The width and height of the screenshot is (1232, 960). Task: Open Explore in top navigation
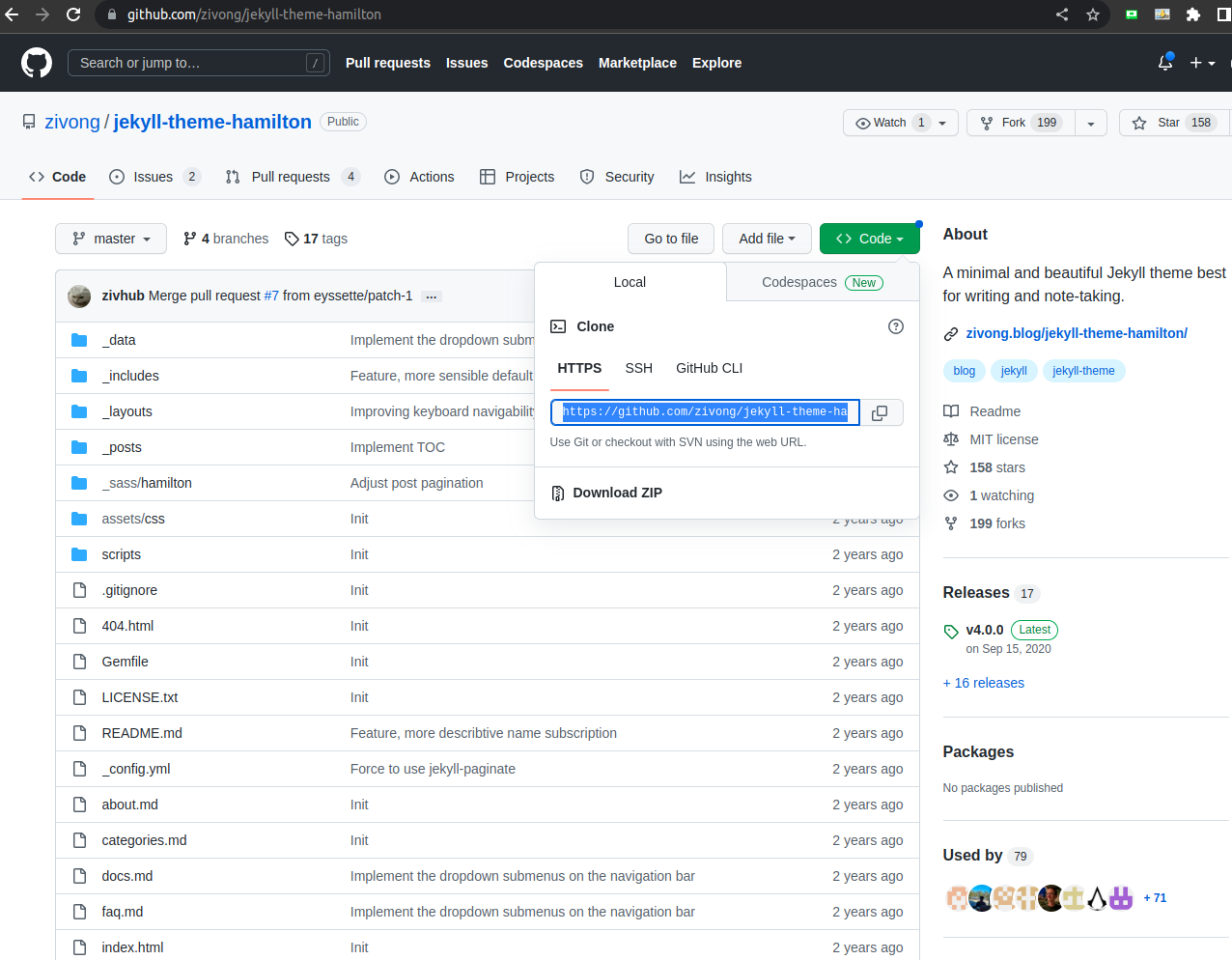(x=716, y=63)
